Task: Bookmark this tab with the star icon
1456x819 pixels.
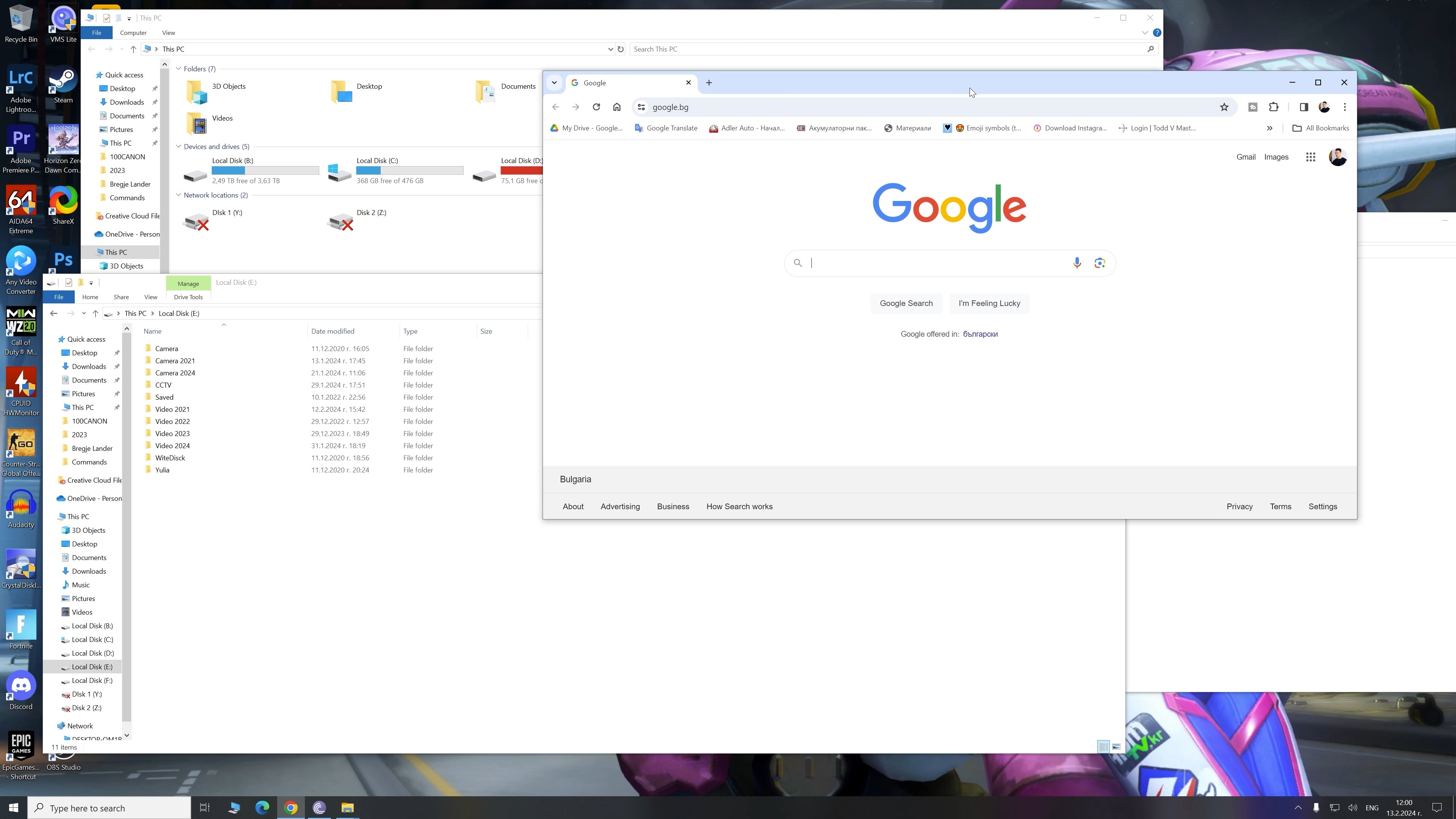Action: [x=1224, y=107]
